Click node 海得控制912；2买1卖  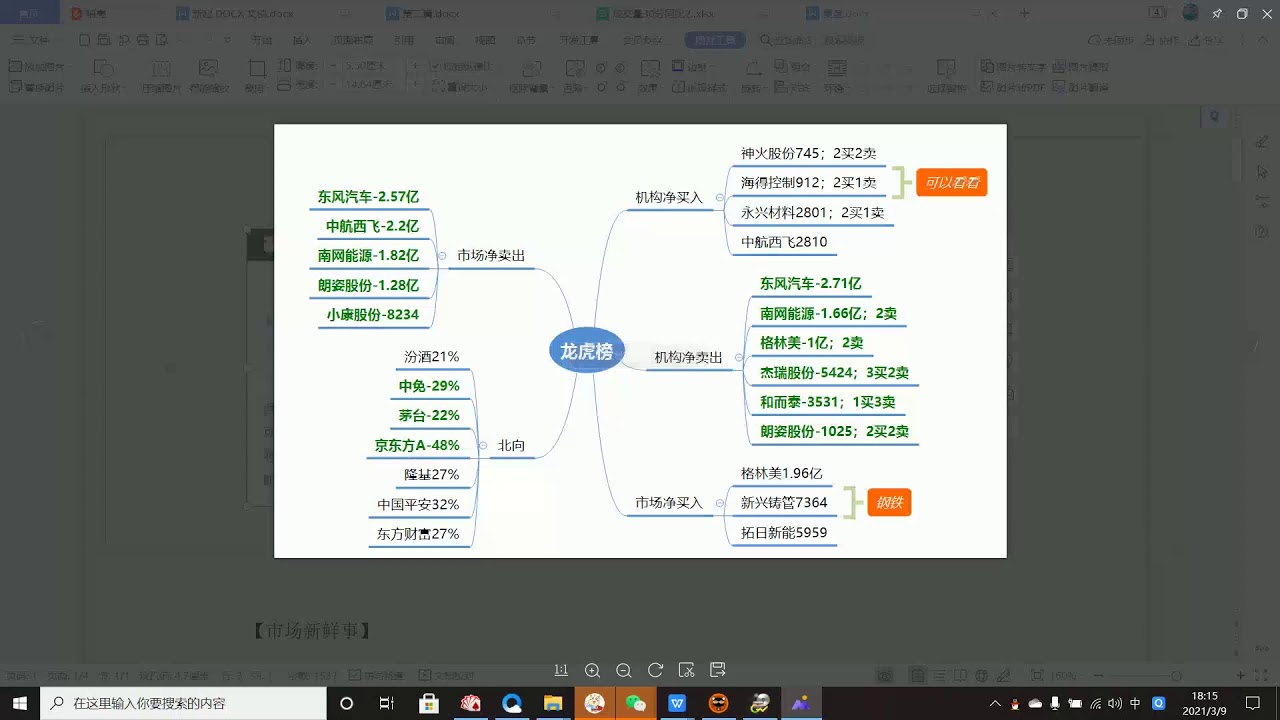pyautogui.click(x=808, y=183)
